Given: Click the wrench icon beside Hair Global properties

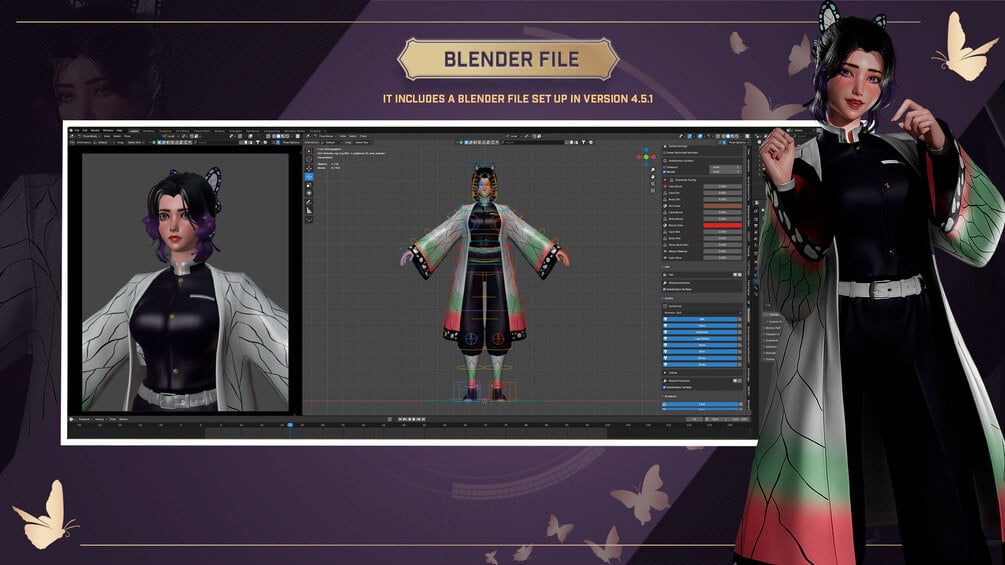Looking at the screenshot, I should click(665, 282).
